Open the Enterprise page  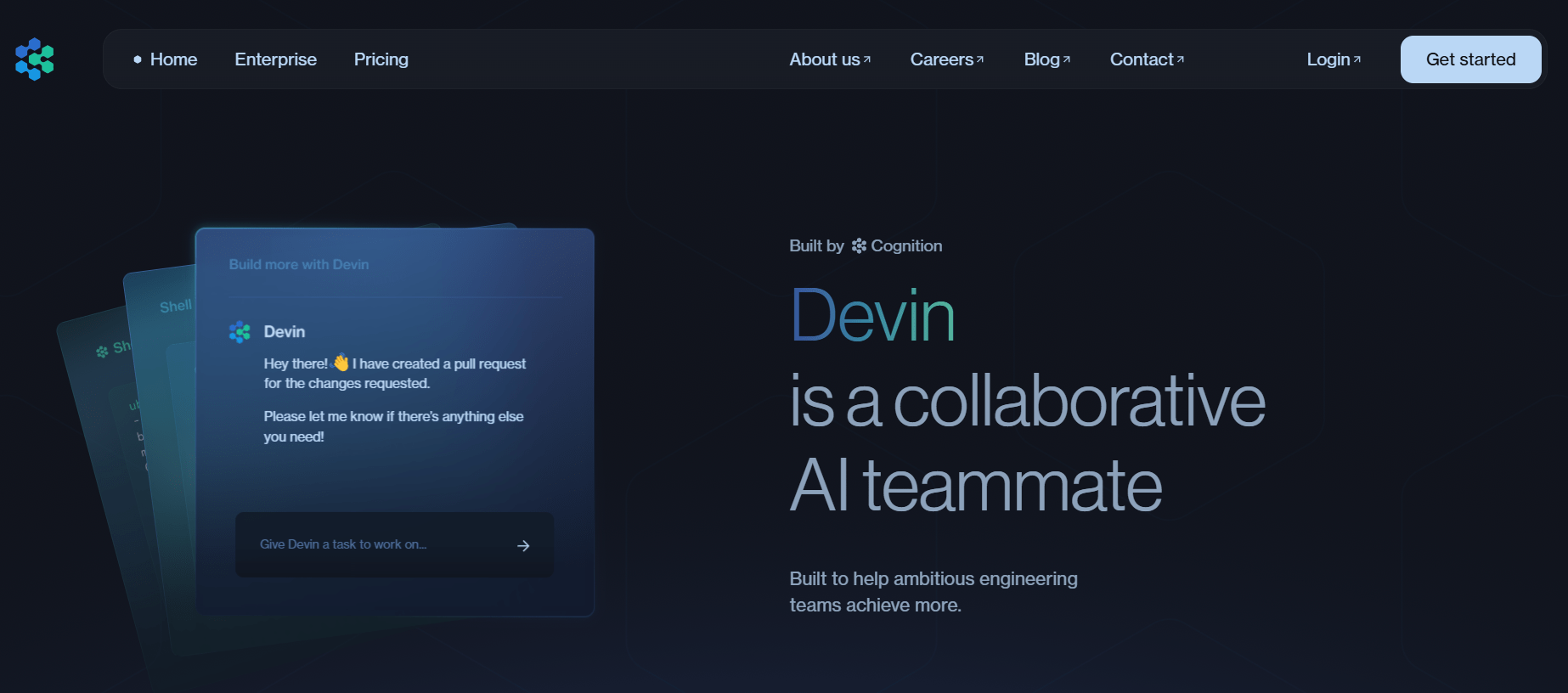click(275, 59)
